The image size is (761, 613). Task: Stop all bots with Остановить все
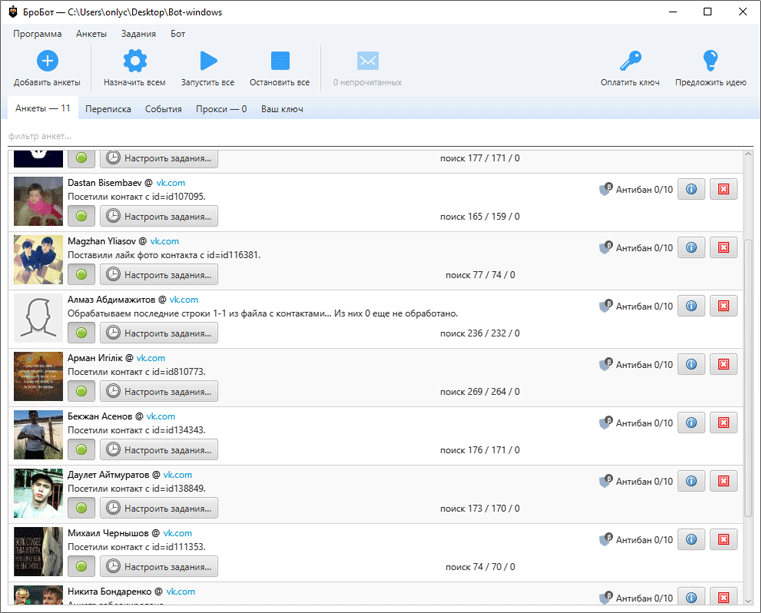[x=280, y=61]
